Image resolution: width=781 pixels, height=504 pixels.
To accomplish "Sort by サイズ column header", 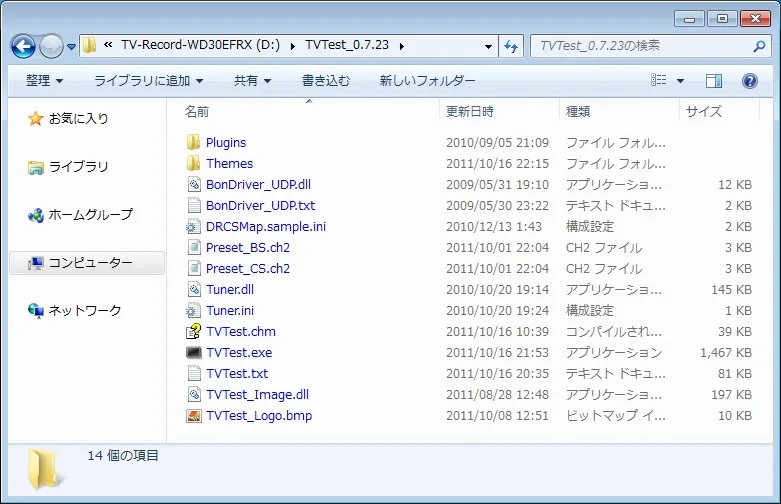I will 703,112.
